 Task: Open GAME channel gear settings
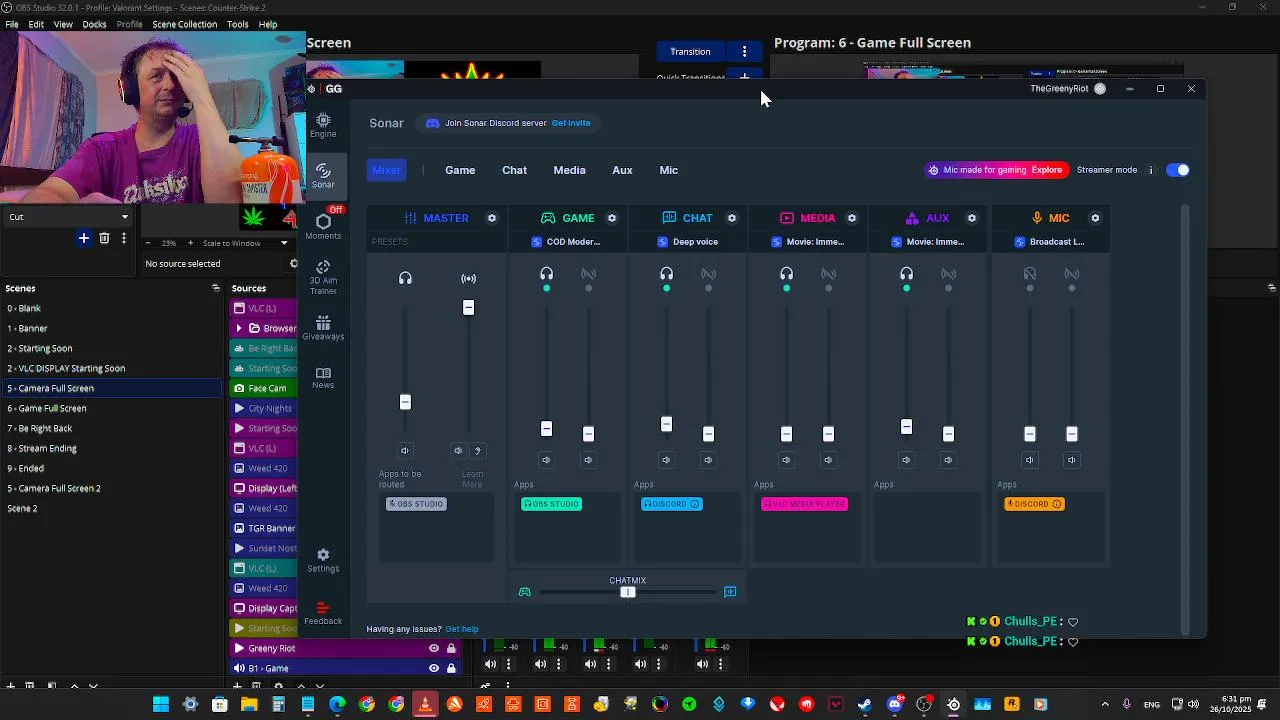tap(612, 218)
